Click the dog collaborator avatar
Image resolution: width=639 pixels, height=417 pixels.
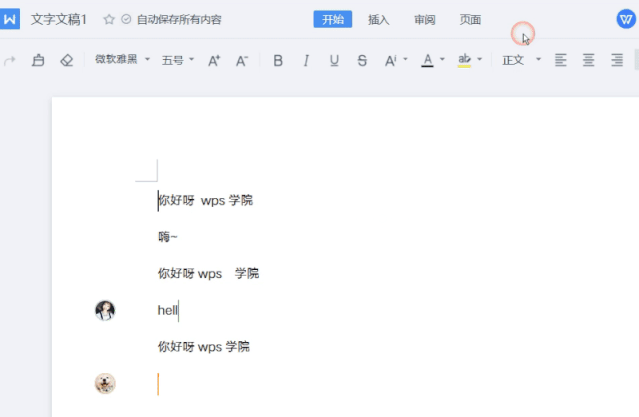coord(105,384)
